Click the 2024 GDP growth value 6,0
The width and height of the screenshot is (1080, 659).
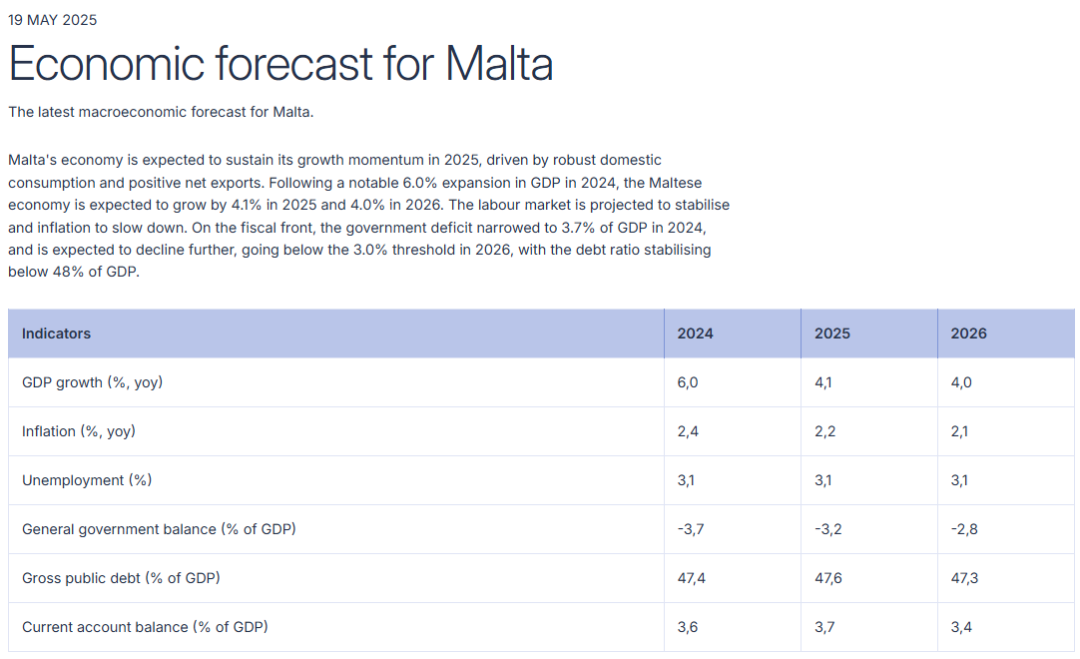click(688, 383)
